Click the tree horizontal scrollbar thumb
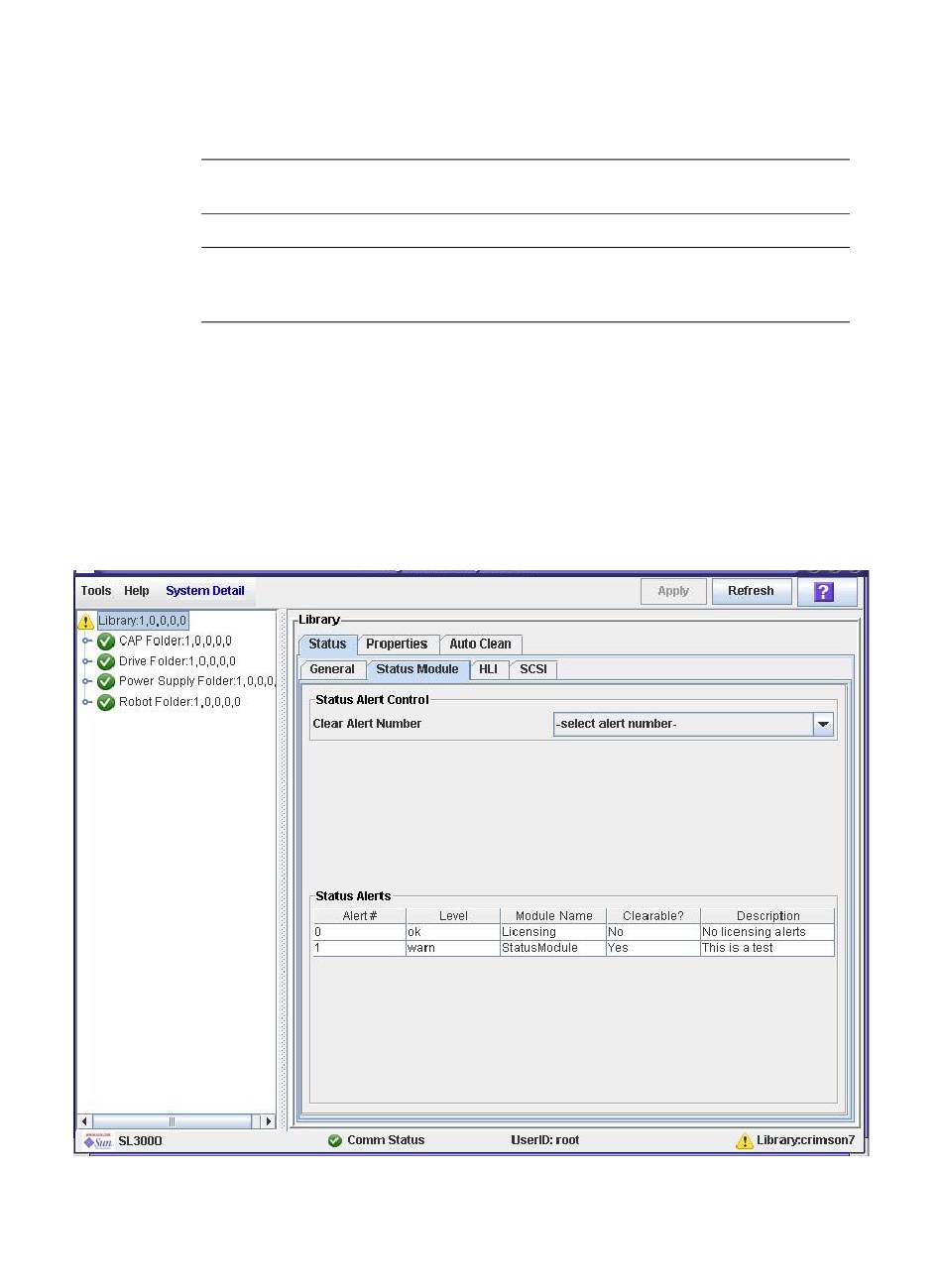Viewport: 942px width, 1288px height. pyautogui.click(x=173, y=1122)
